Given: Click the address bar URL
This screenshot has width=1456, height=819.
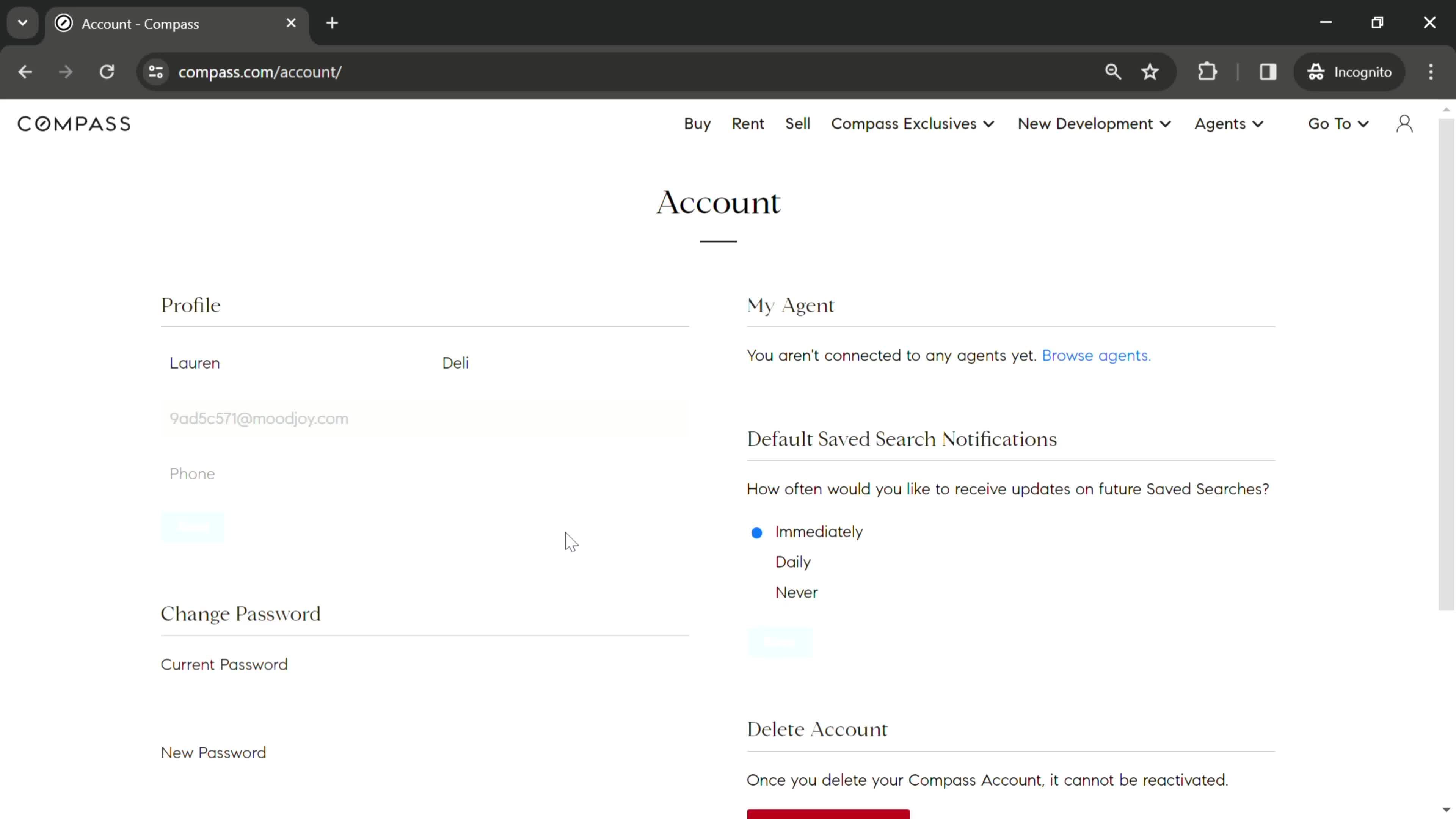Looking at the screenshot, I should (259, 72).
